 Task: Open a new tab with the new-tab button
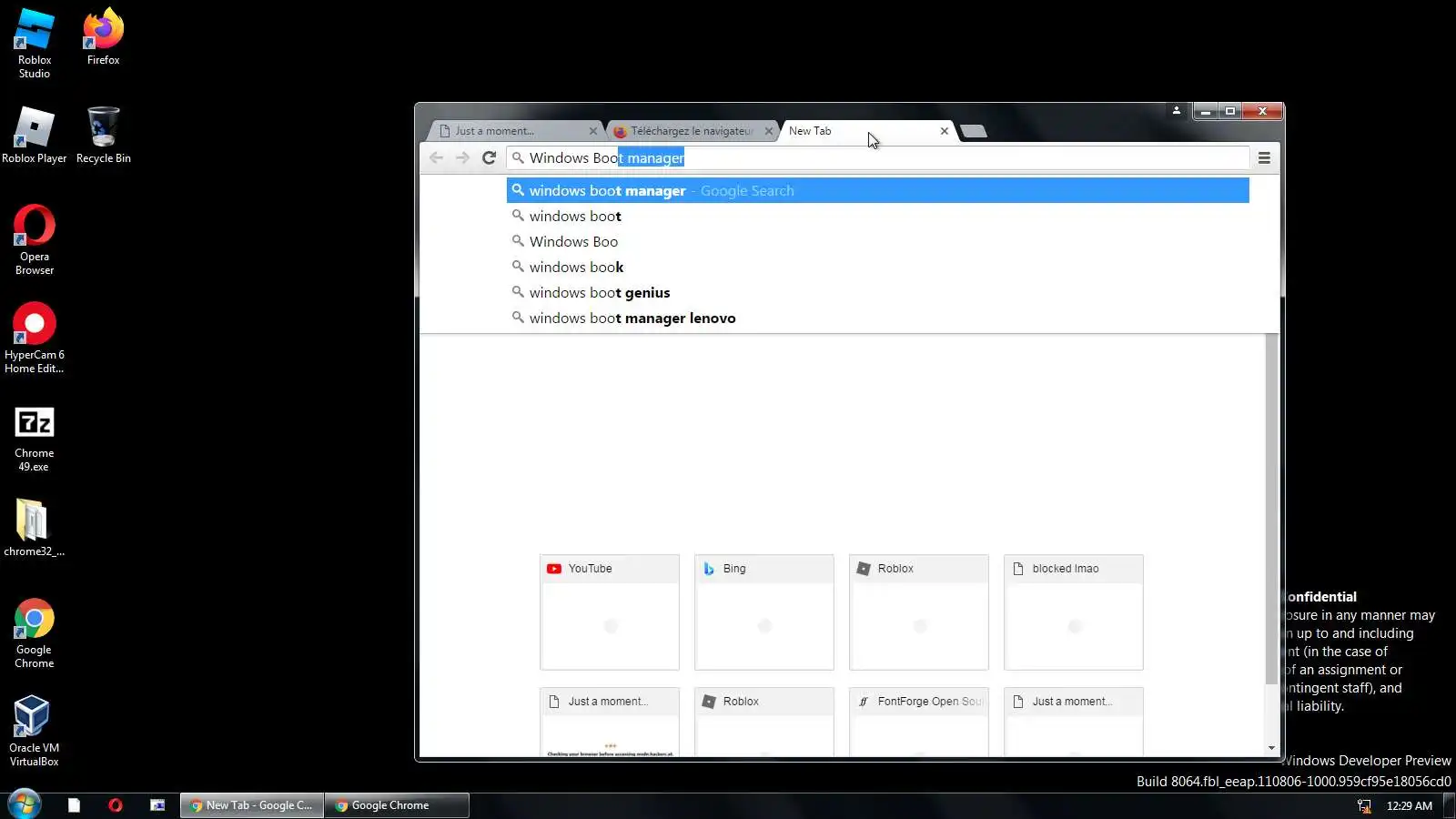pos(974,131)
